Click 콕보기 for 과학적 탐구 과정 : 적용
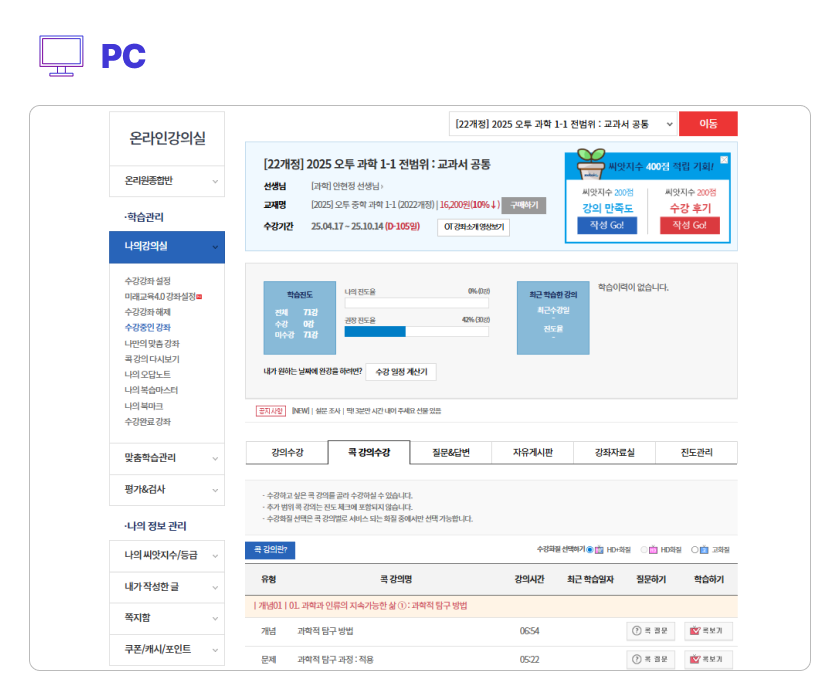Image resolution: width=840 pixels, height=700 pixels. pos(708,659)
